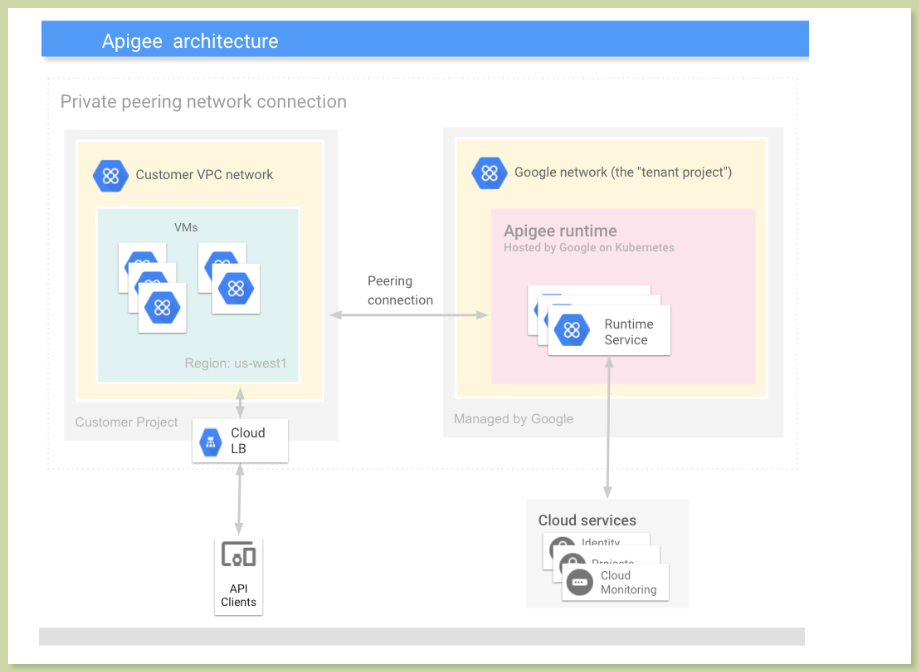Click Private peering network connection heading
919x672 pixels.
[203, 101]
